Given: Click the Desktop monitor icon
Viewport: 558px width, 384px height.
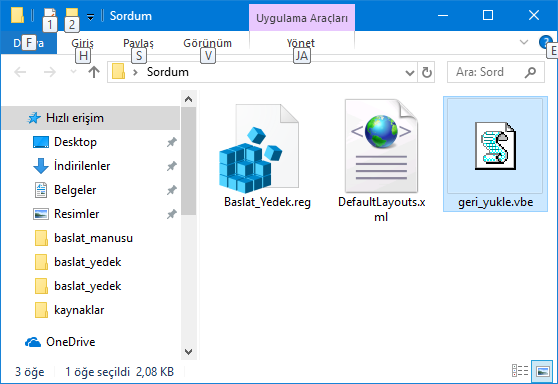Looking at the screenshot, I should [41, 142].
